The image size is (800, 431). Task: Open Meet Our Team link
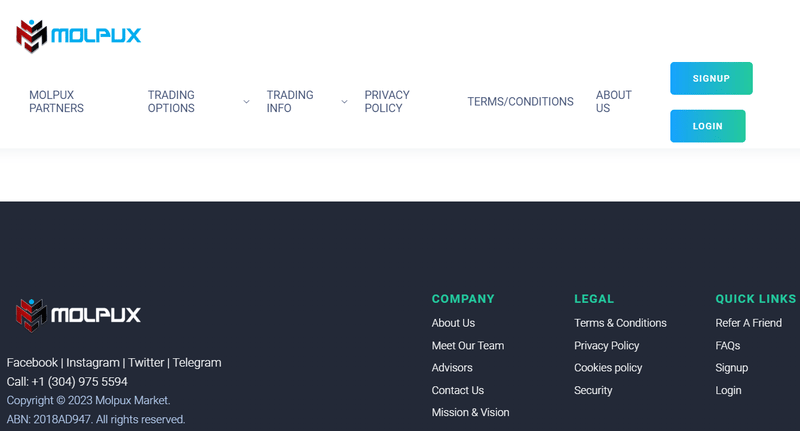point(467,346)
